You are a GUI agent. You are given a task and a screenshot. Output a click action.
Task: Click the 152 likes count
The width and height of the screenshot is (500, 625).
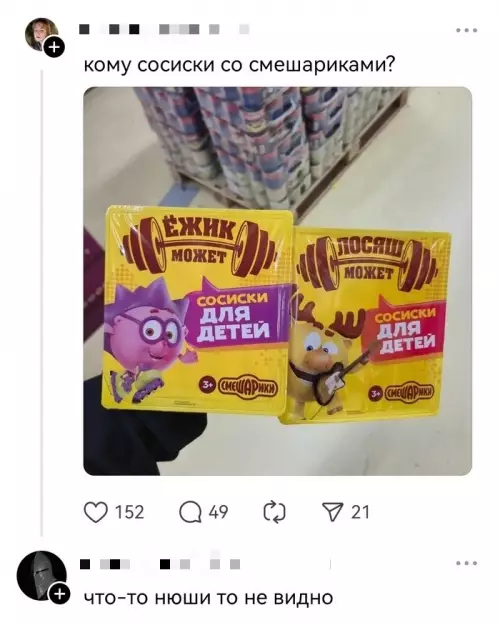click(x=129, y=512)
